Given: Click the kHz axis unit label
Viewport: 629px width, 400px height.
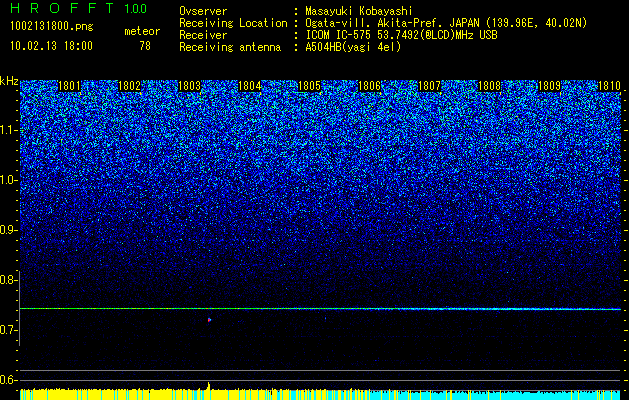Looking at the screenshot, I should [x=9, y=81].
